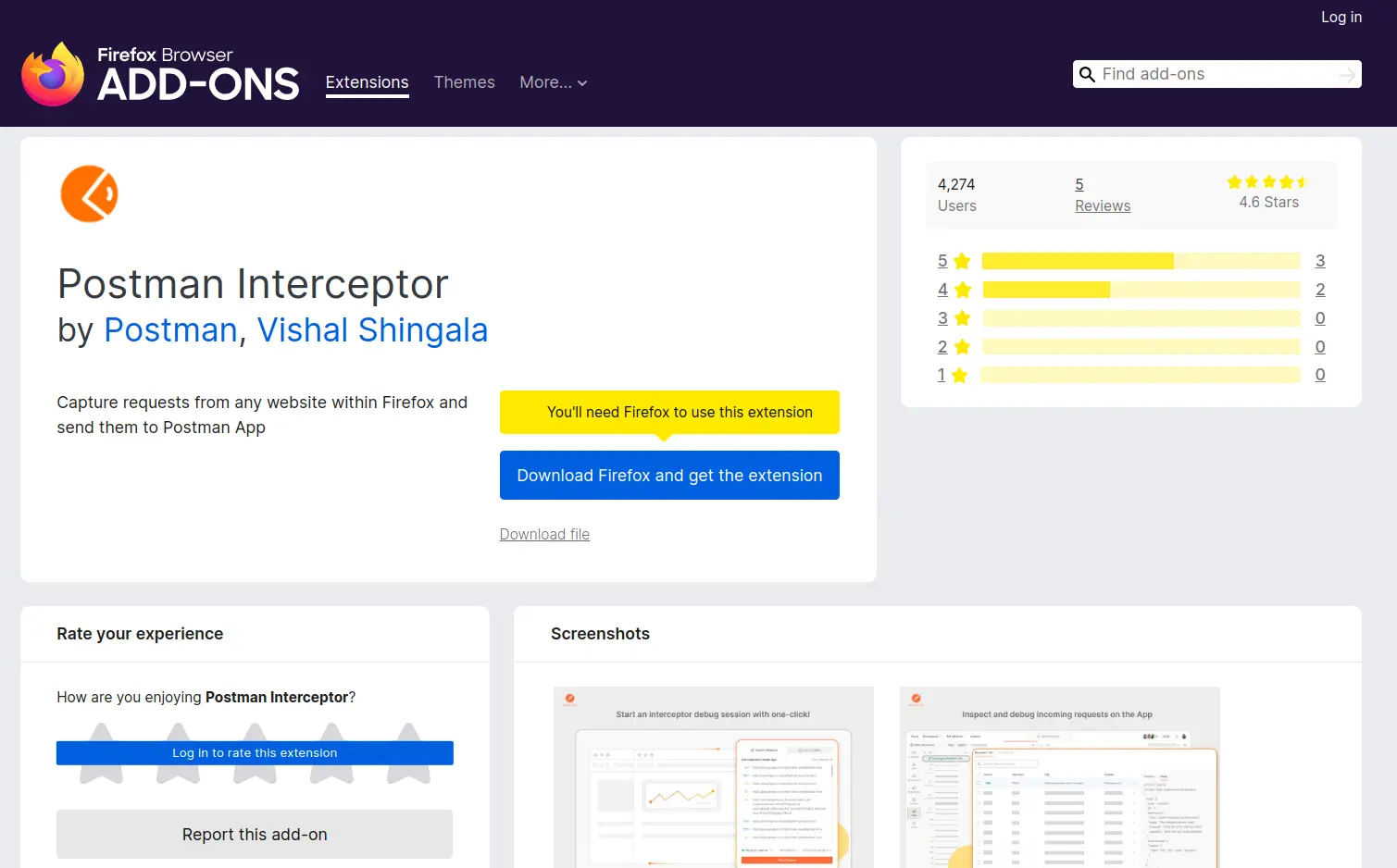Click the ADD-ONS site title
1397x868 pixels.
198,85
